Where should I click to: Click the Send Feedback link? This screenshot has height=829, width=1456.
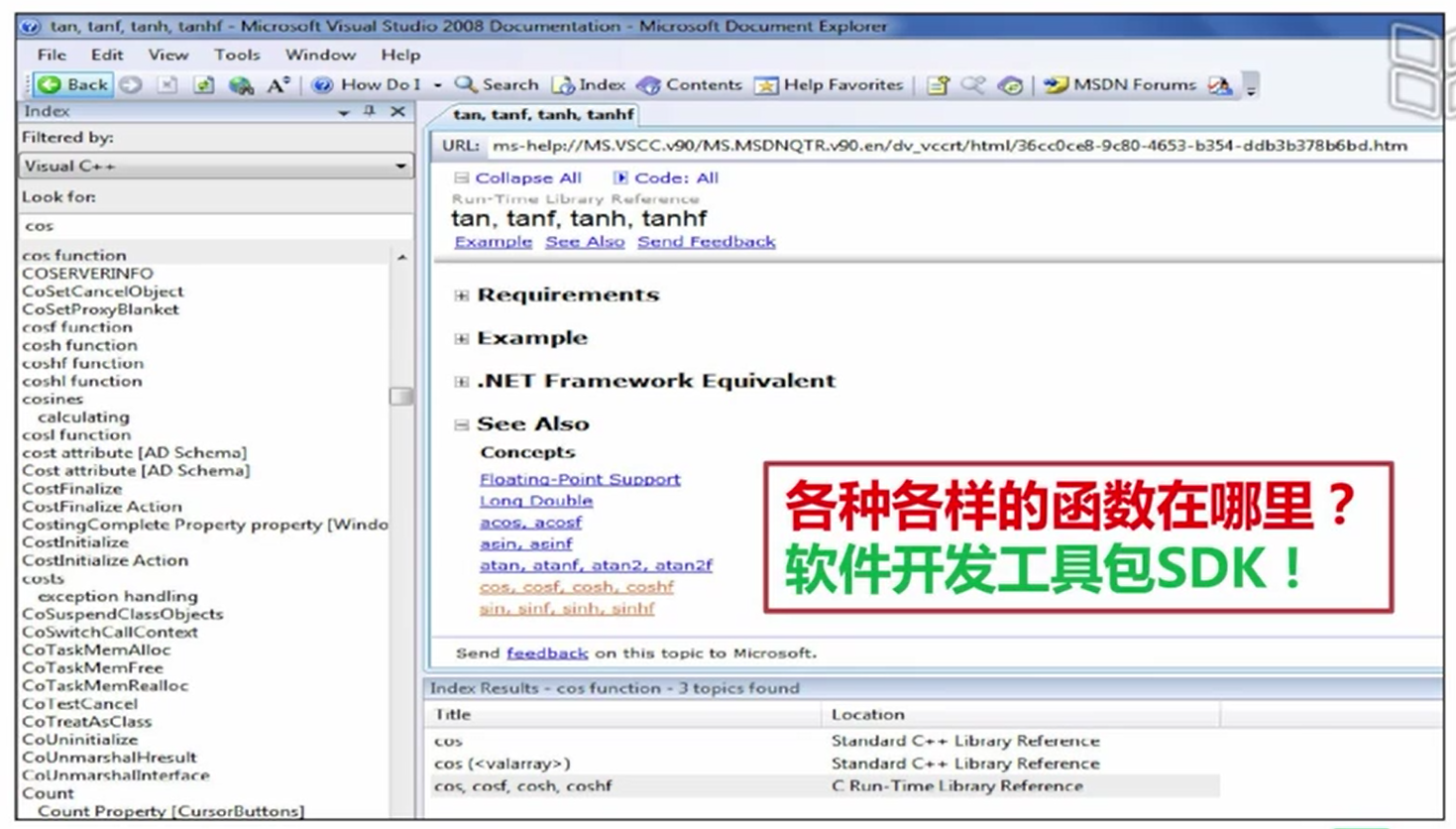pyautogui.click(x=706, y=242)
